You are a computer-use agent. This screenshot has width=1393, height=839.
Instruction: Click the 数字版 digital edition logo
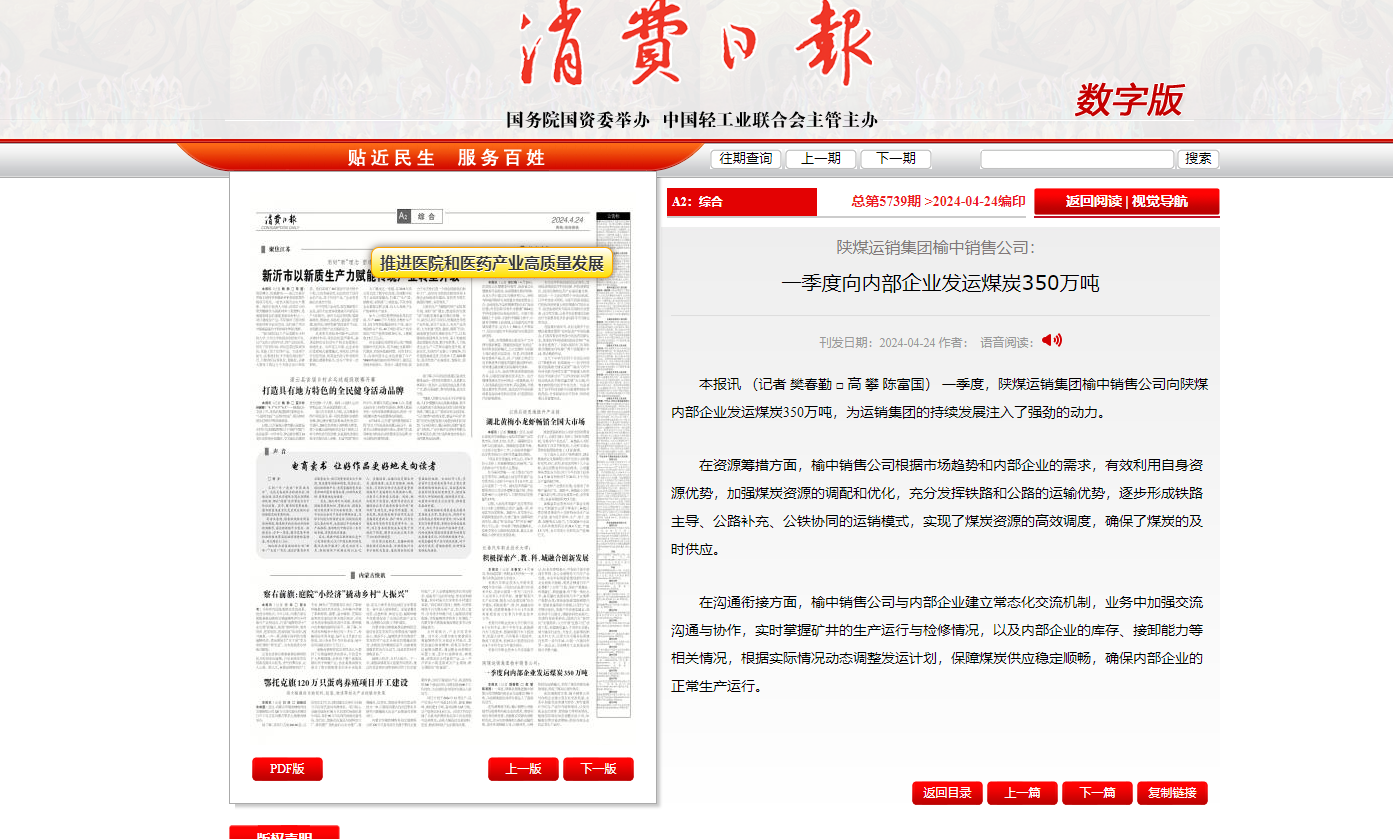(x=1130, y=100)
